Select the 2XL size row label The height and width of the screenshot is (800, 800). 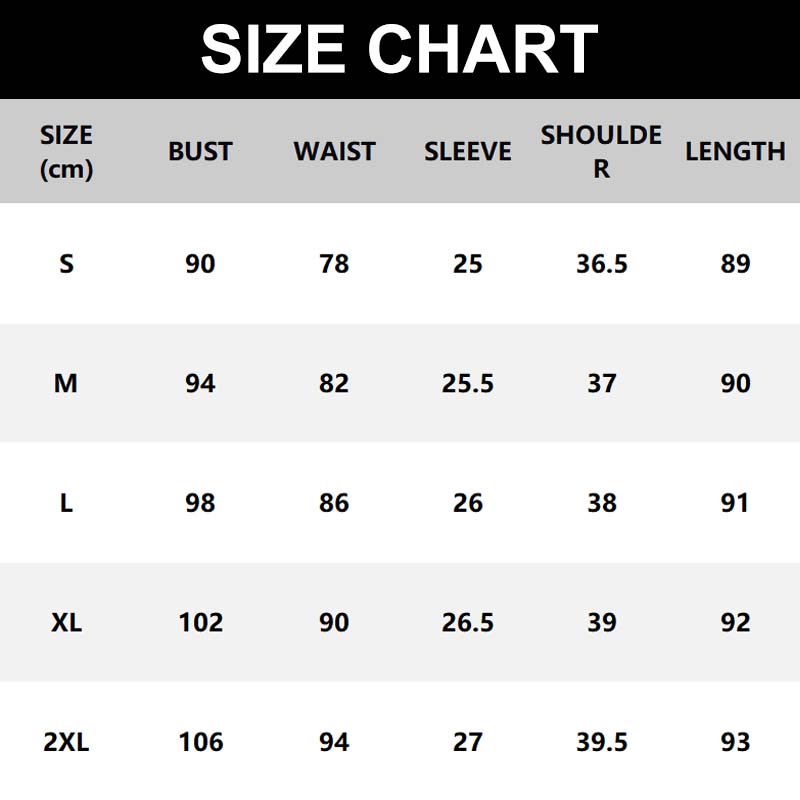click(x=66, y=742)
